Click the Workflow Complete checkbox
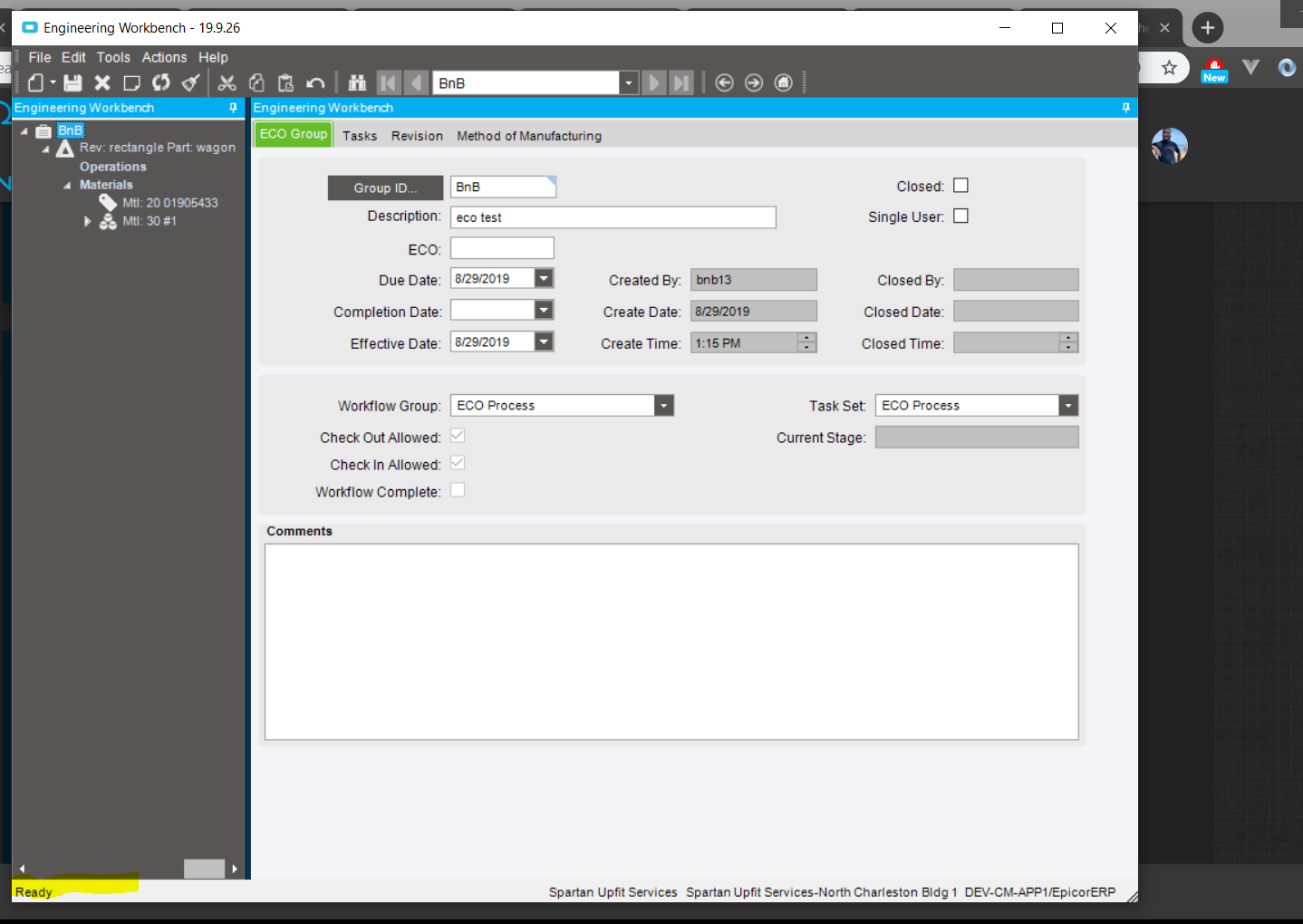This screenshot has width=1303, height=924. click(x=458, y=490)
